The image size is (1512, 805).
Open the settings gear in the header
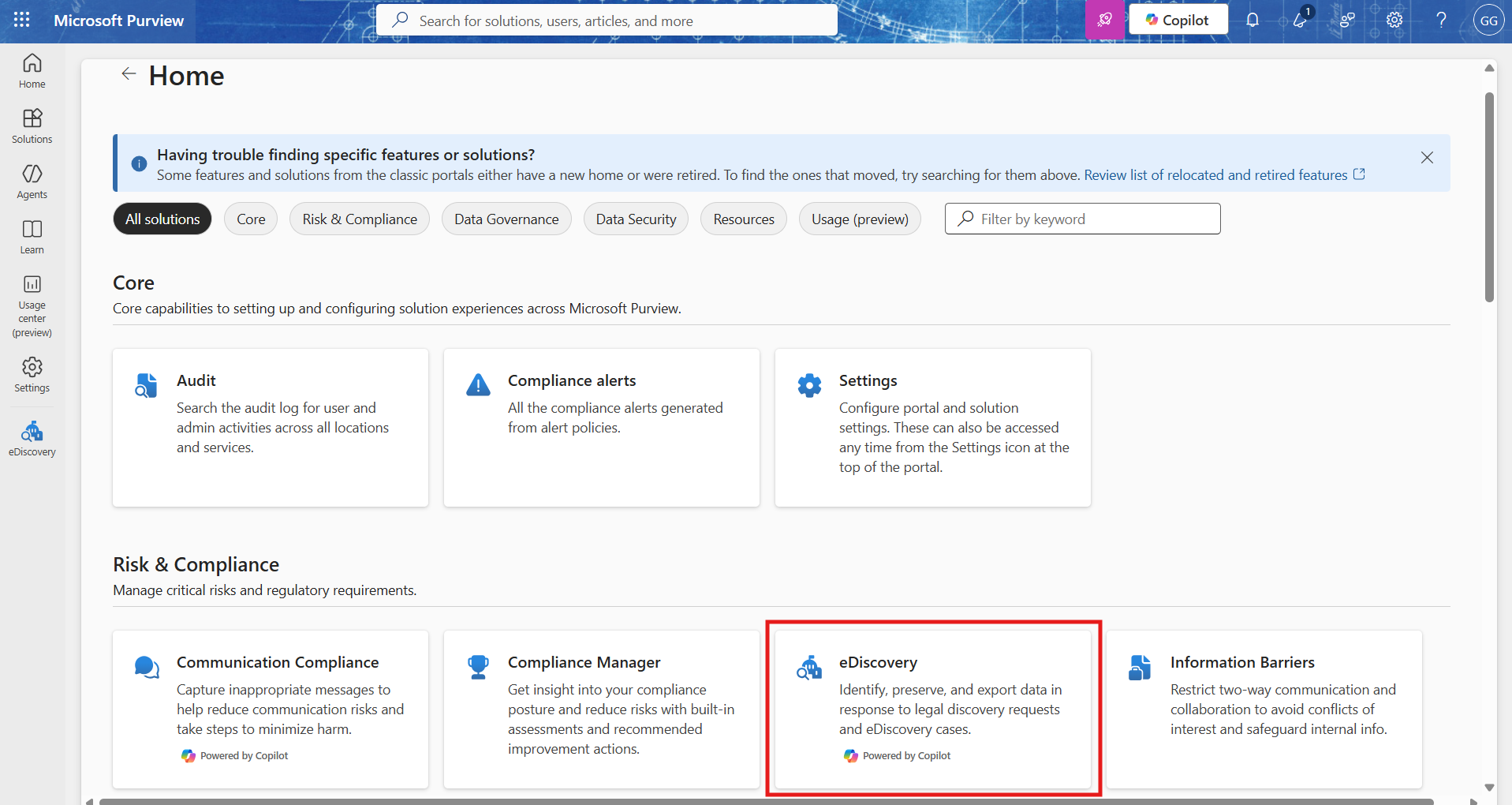click(1394, 20)
